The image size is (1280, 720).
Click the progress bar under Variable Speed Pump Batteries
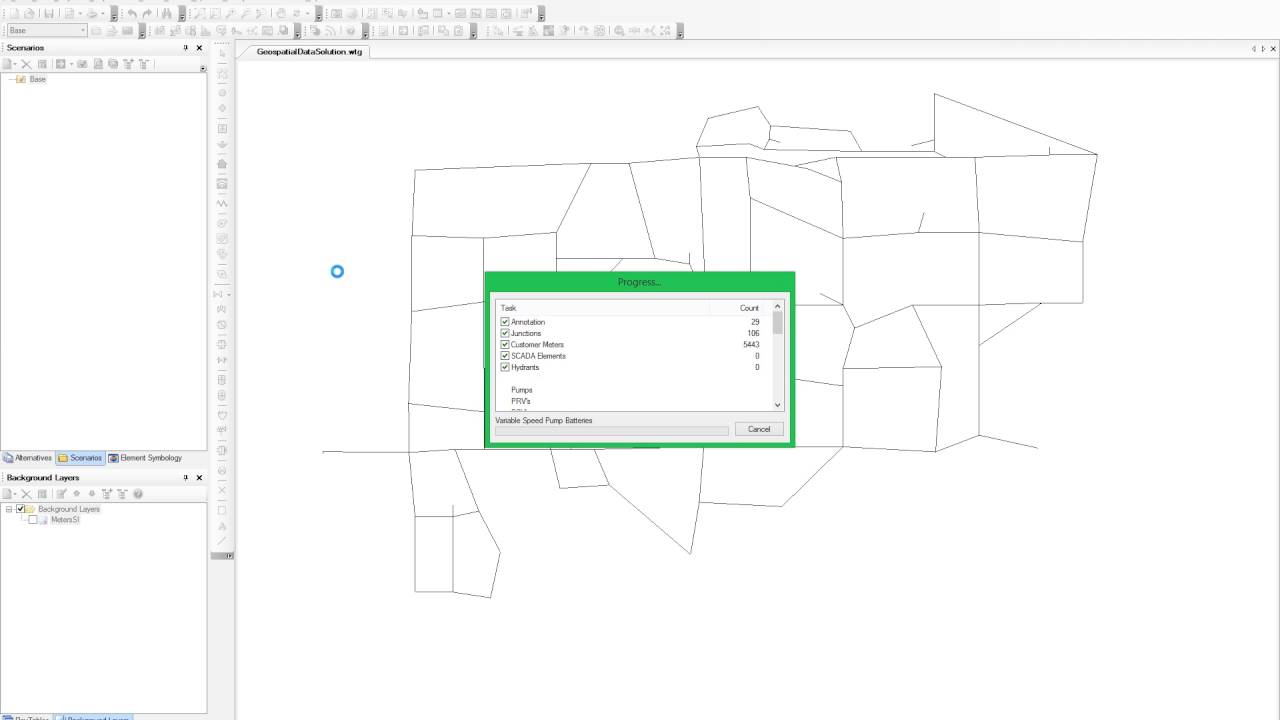(x=612, y=431)
